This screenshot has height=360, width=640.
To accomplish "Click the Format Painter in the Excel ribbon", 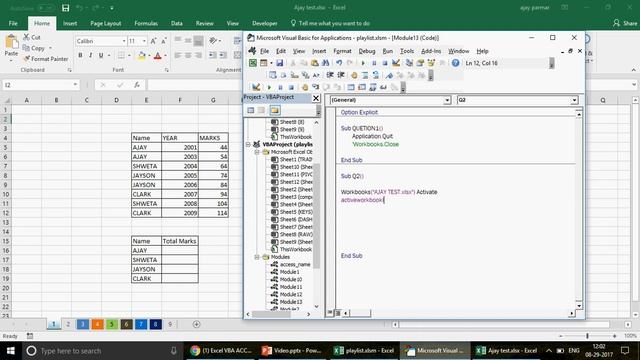I will point(46,59).
